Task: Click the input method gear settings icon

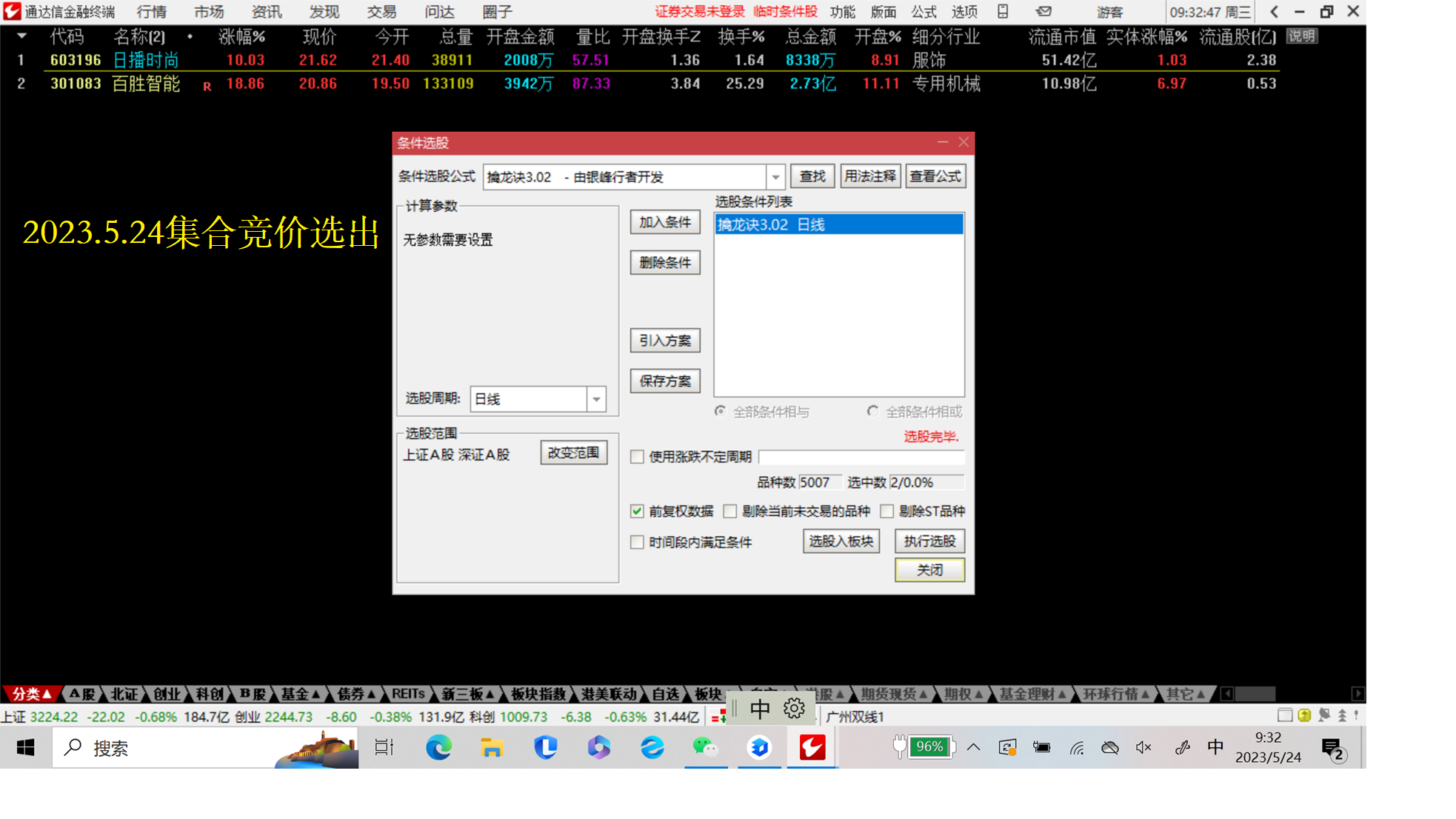Action: coord(794,709)
